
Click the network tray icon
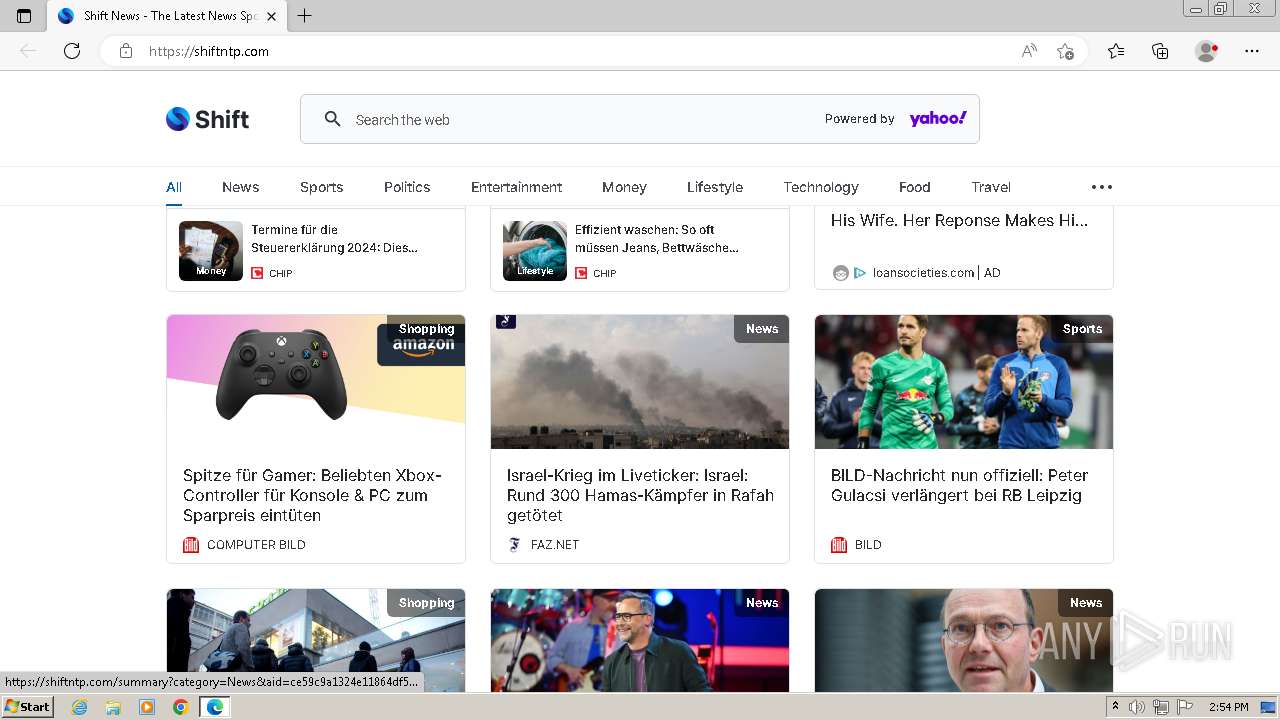point(1161,707)
